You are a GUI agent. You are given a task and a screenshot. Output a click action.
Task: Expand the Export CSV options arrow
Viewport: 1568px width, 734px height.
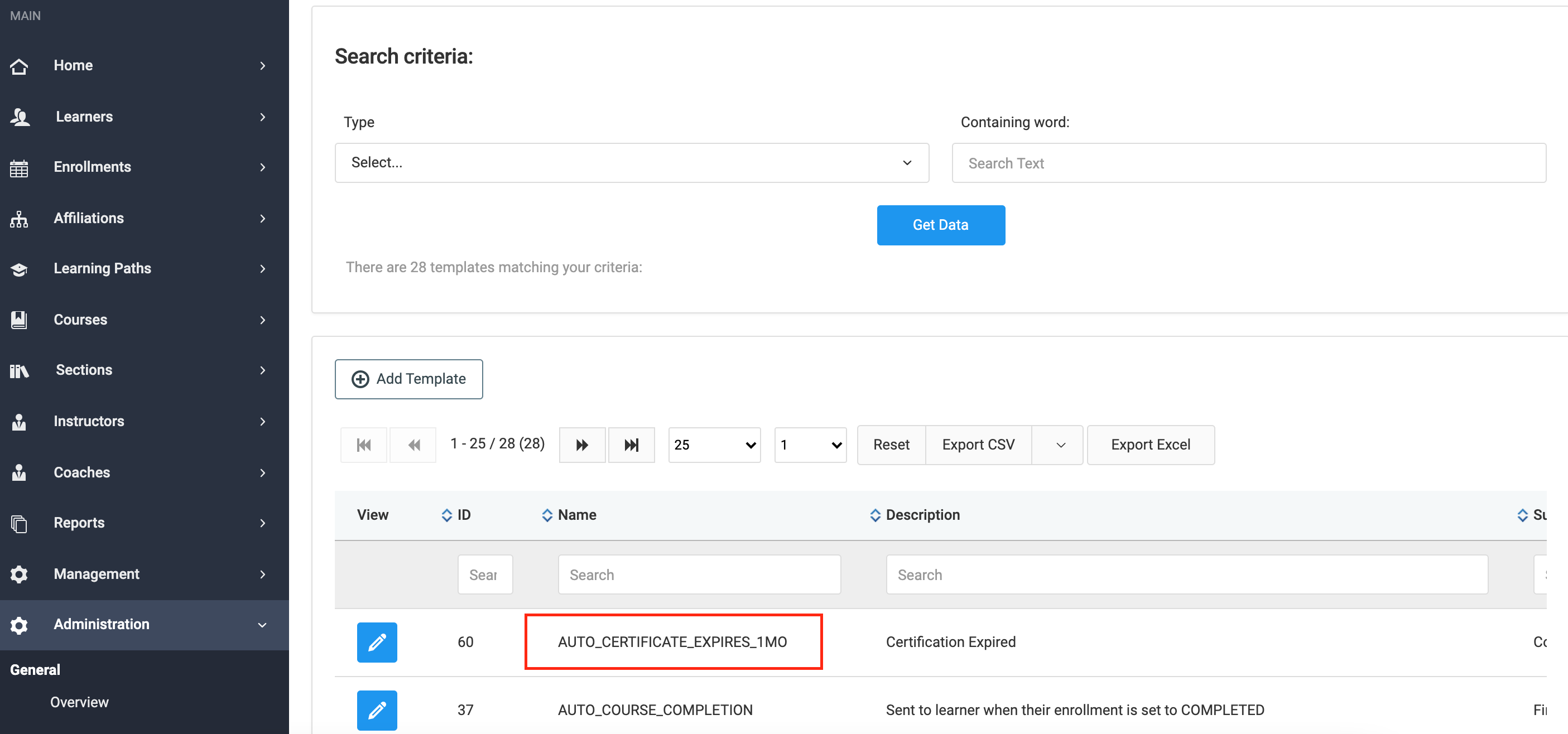1060,445
